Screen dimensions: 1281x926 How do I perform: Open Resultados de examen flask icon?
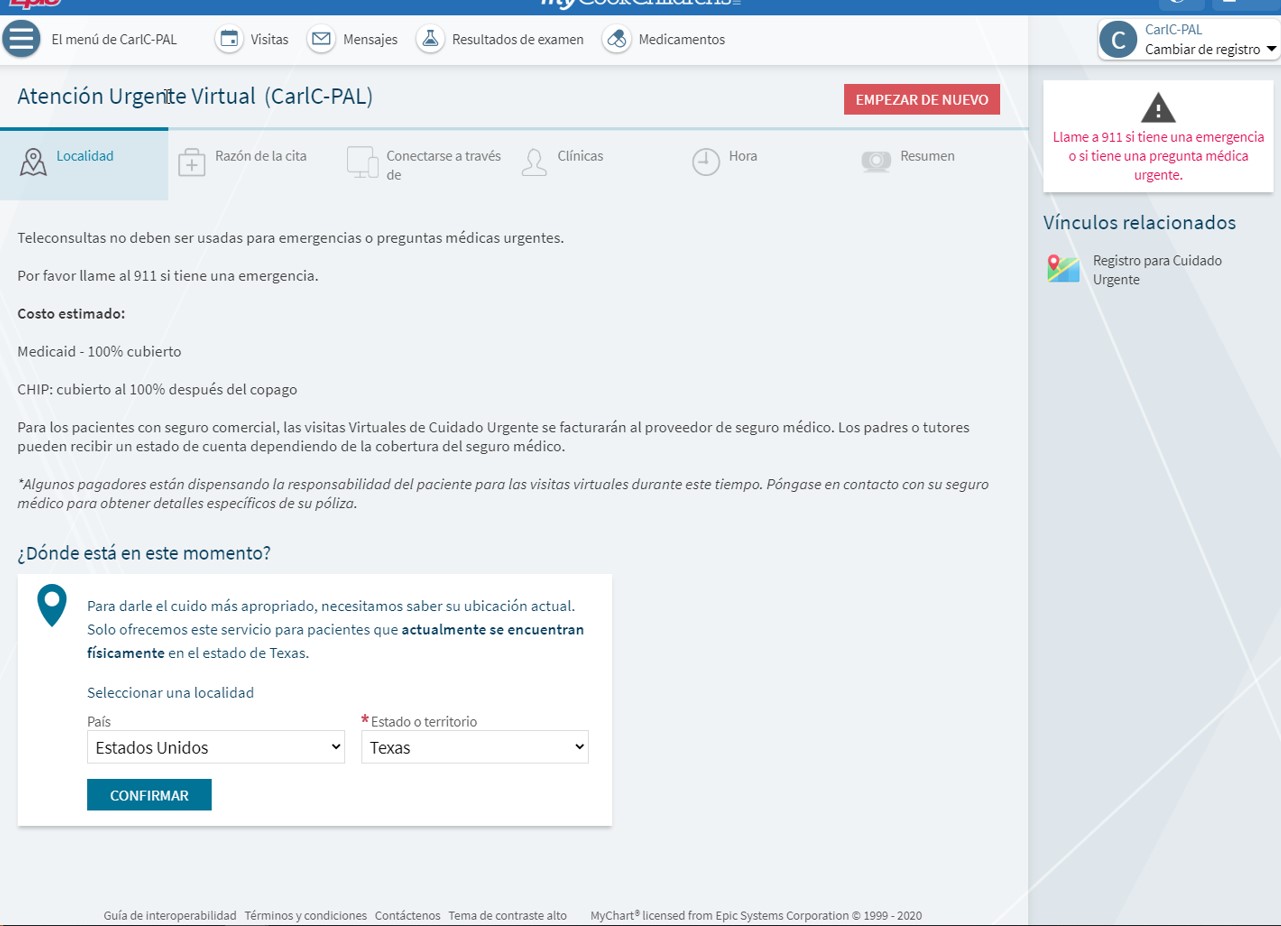pyautogui.click(x=430, y=40)
